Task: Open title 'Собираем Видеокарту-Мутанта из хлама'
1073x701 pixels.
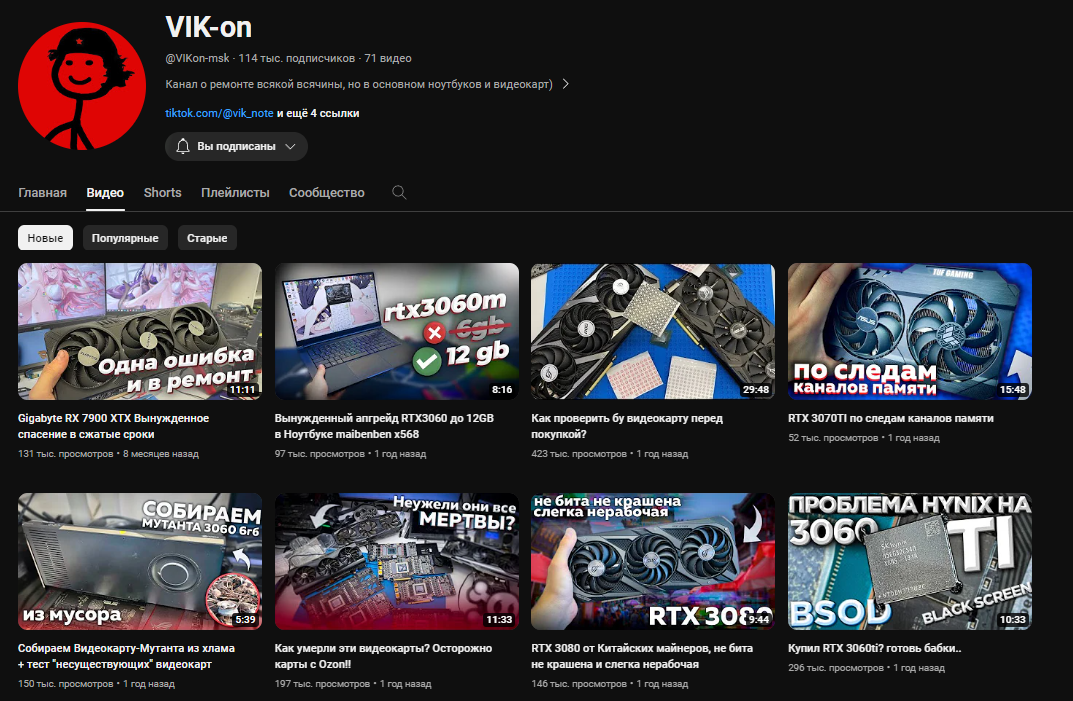Action: point(126,656)
